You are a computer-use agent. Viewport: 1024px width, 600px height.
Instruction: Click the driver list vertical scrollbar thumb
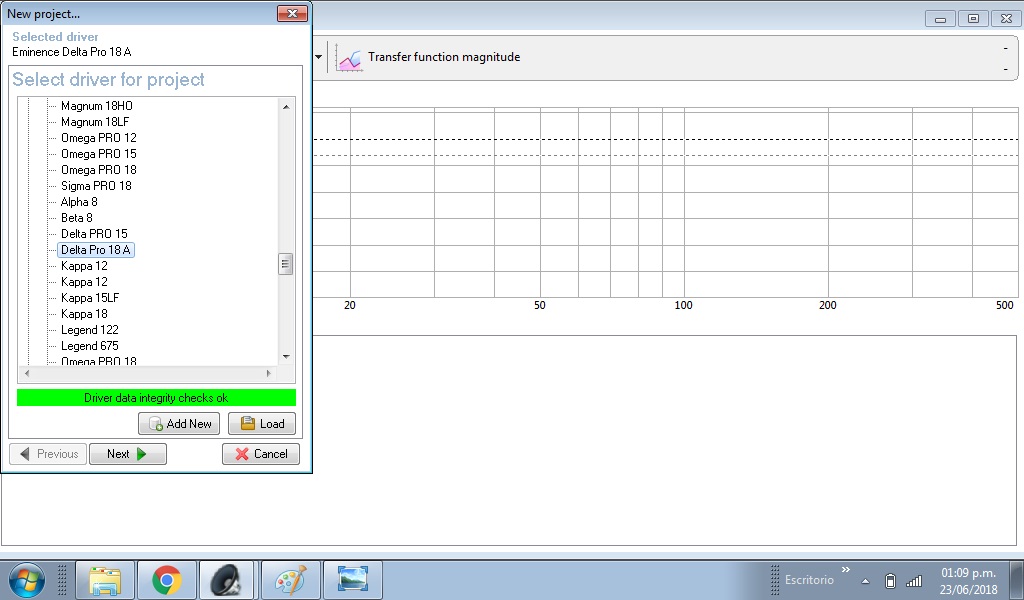(x=285, y=264)
